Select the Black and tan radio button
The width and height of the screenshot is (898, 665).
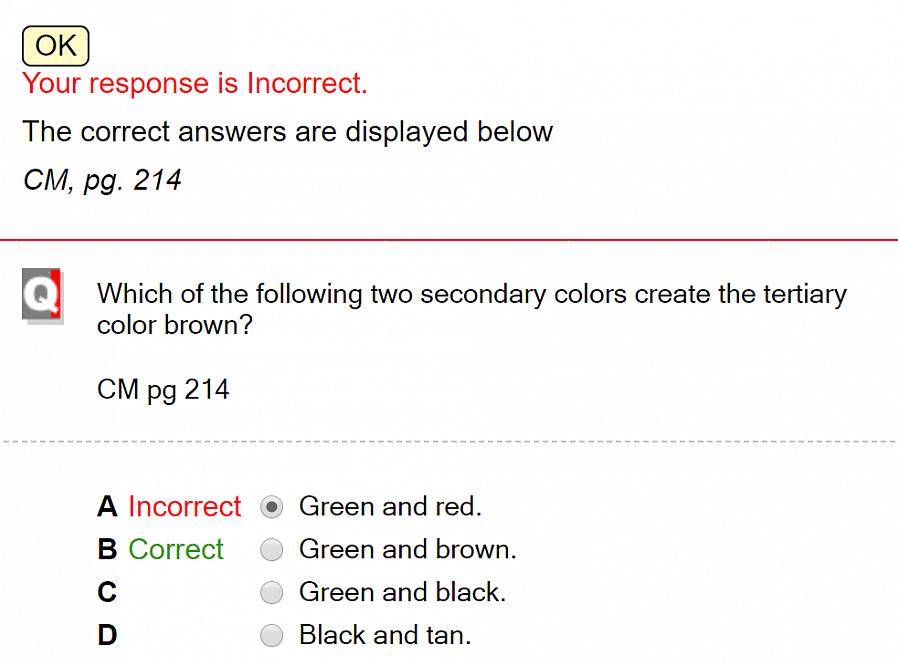pos(271,636)
